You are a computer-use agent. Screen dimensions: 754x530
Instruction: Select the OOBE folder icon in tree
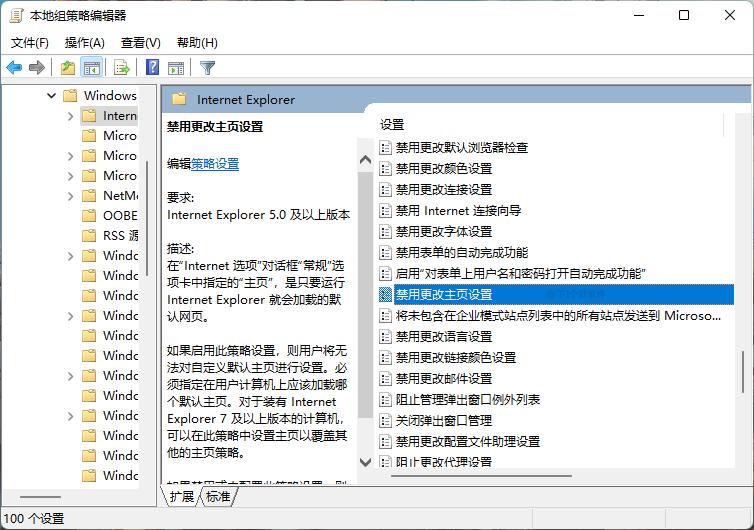pyautogui.click(x=89, y=215)
